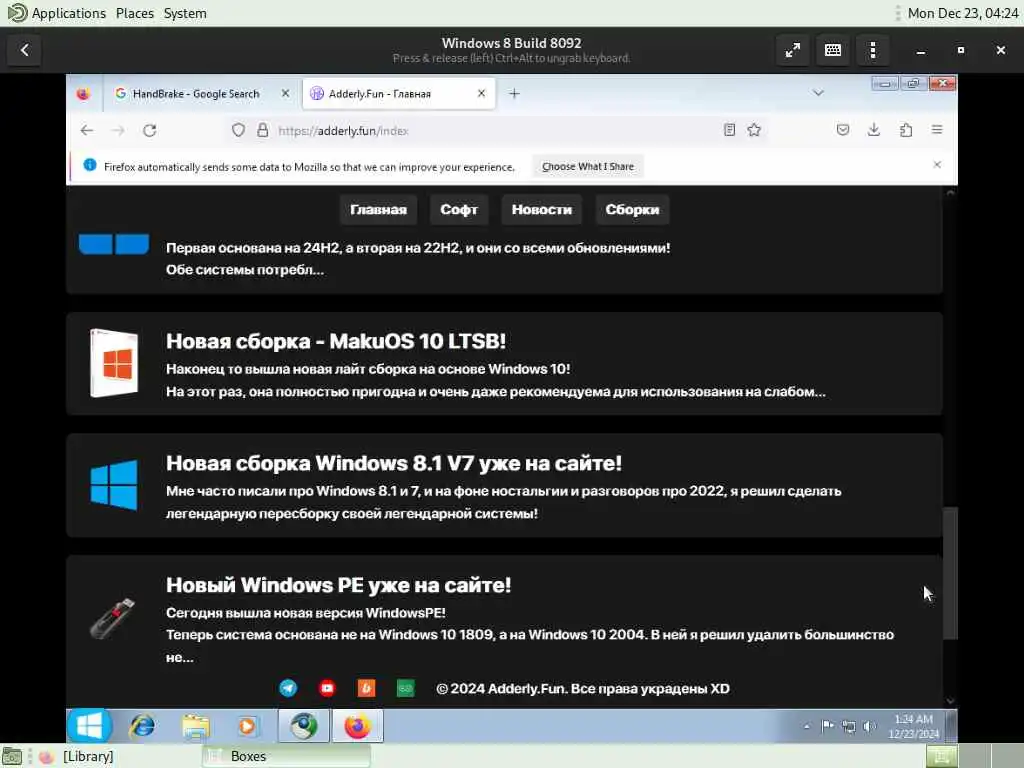The width and height of the screenshot is (1024, 768).
Task: Click the guest taskbar clock 1:24 AM
Action: click(x=914, y=726)
